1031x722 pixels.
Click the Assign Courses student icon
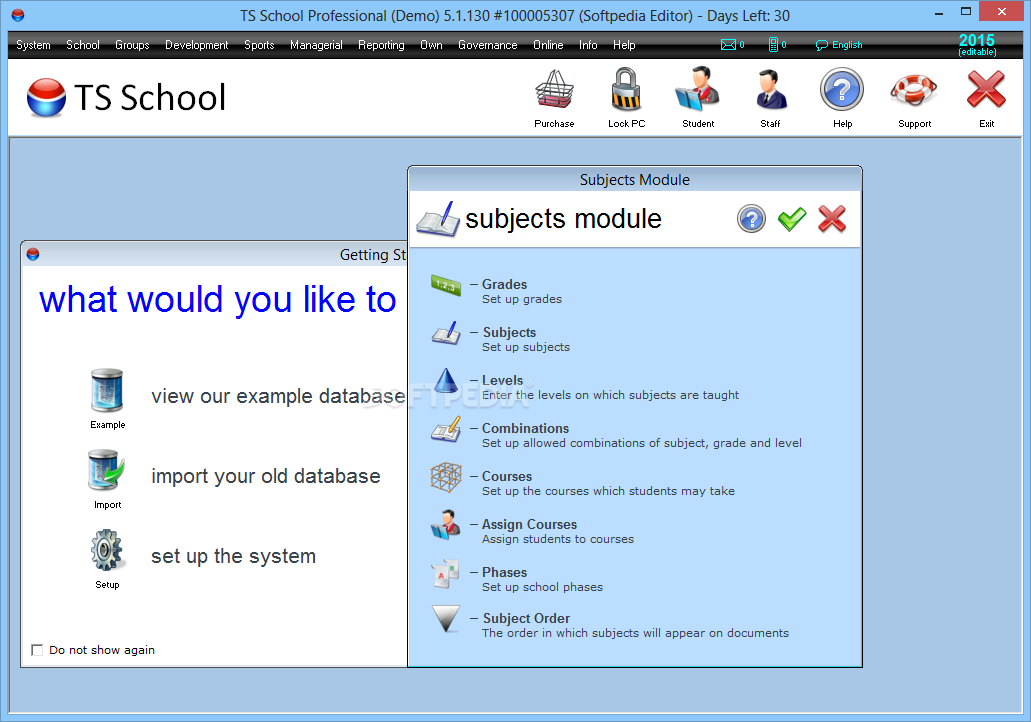tap(446, 525)
